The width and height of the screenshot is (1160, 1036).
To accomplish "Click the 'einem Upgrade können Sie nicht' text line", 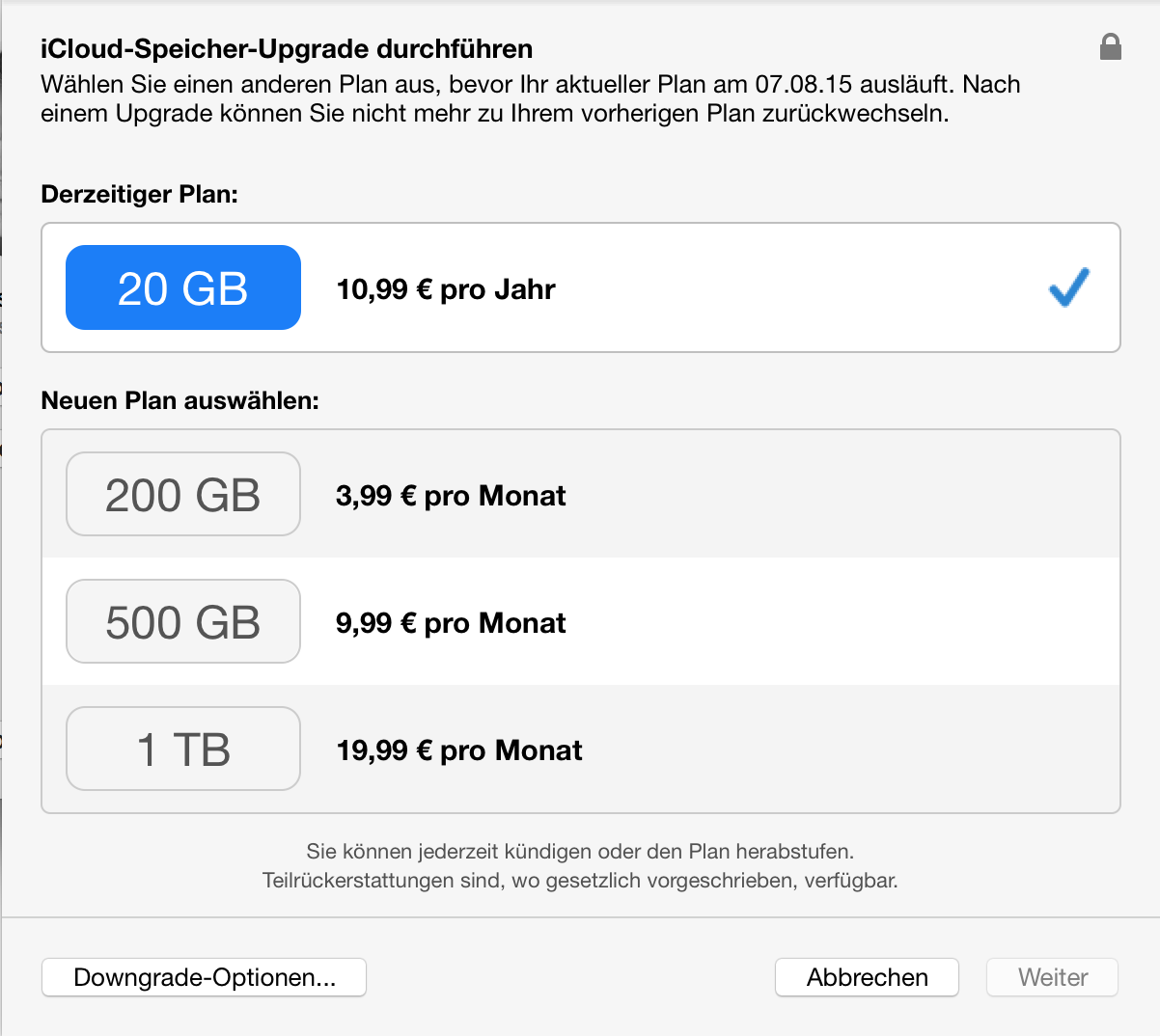I will click(x=495, y=113).
